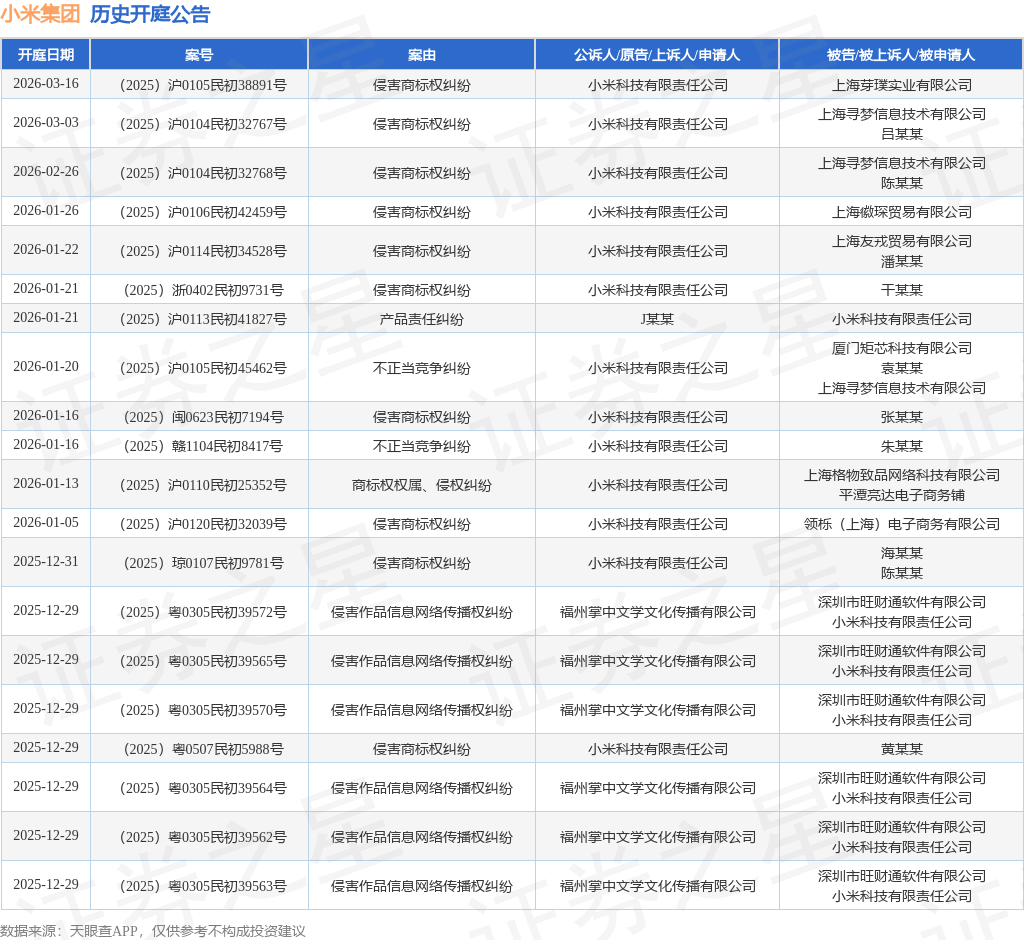Click defendant 张某某
Viewport: 1024px width, 940px height.
[x=901, y=417]
